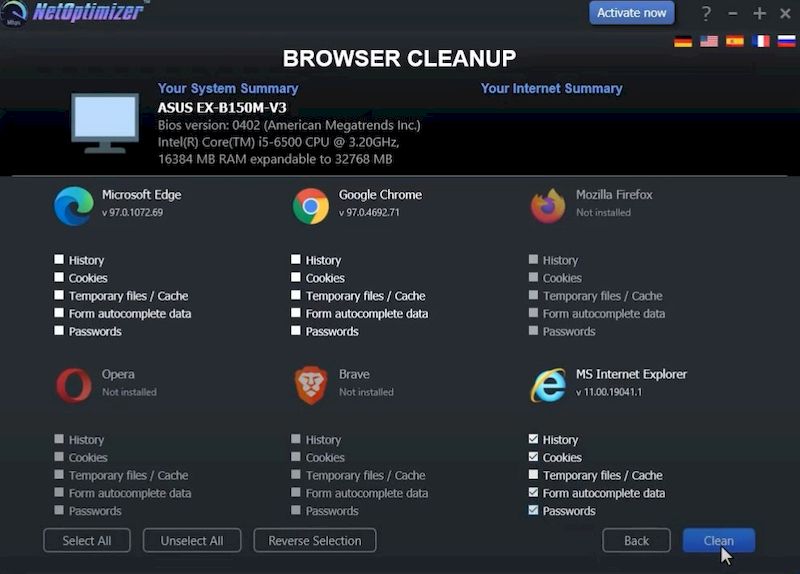This screenshot has height=574, width=800.
Task: Enable History checkbox under Microsoft Edge
Action: (59, 260)
